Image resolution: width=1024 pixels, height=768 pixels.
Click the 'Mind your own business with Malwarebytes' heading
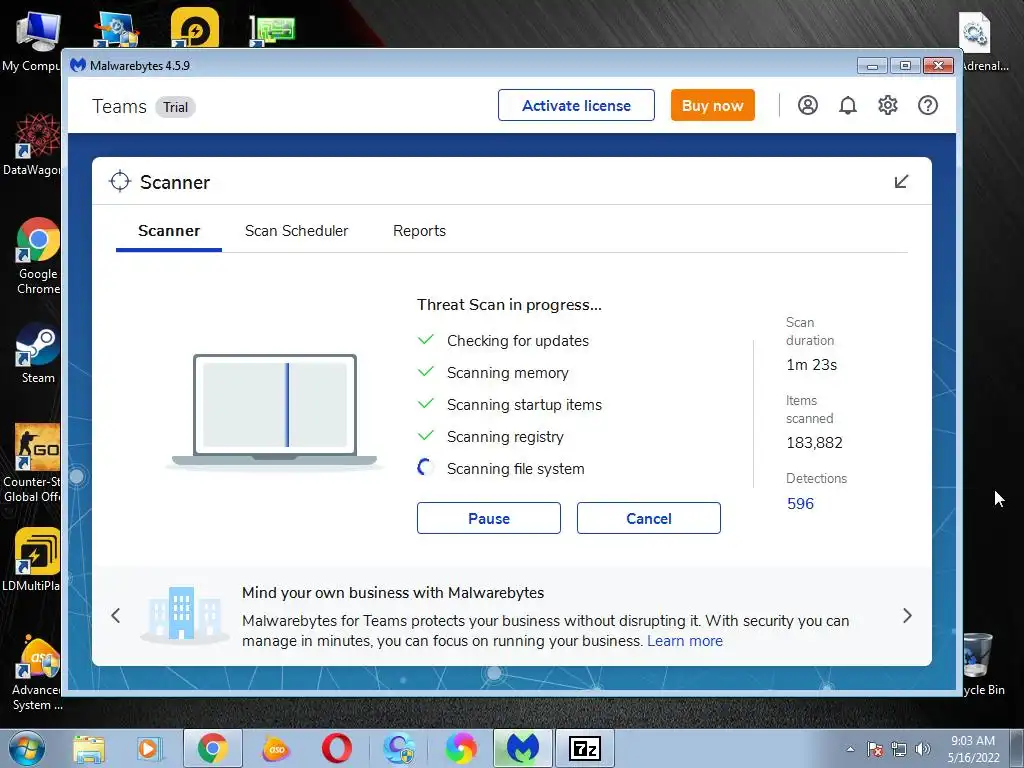point(393,593)
